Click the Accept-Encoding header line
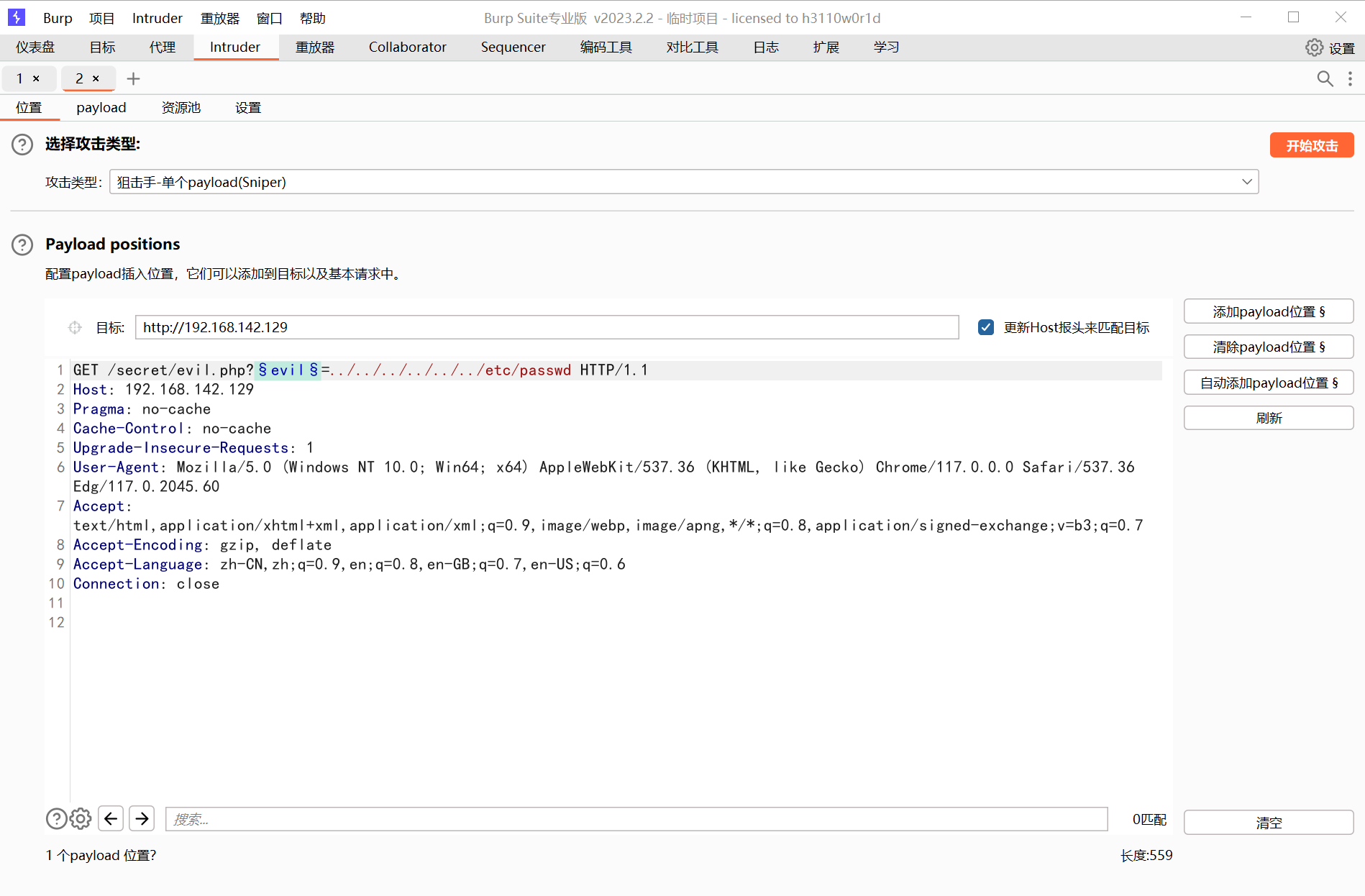The image size is (1365, 896). [x=202, y=545]
